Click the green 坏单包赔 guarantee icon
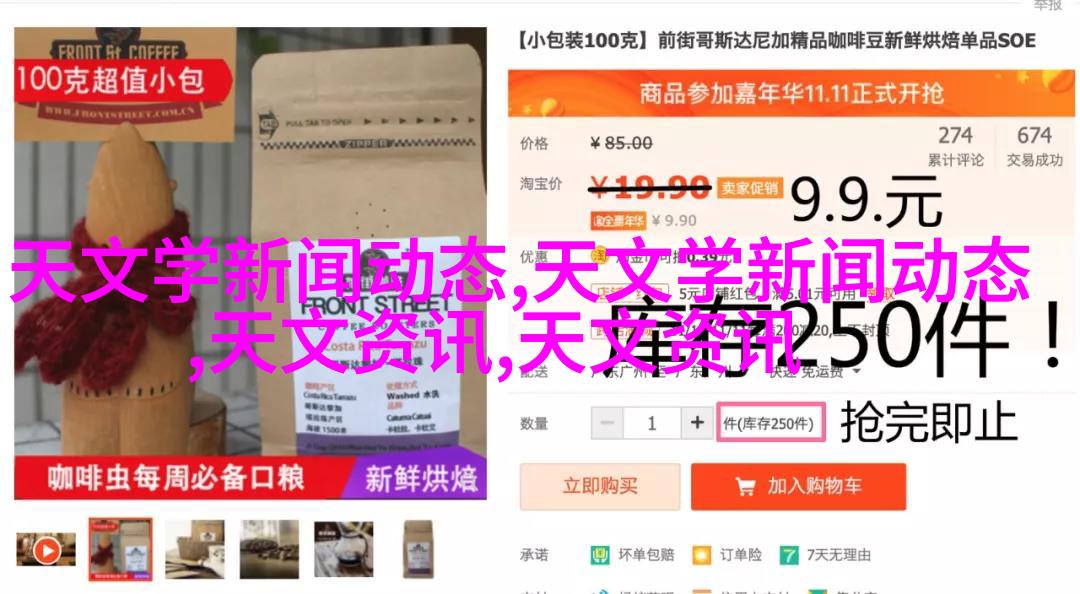Viewport: 1080px width, 594px height. [600, 555]
